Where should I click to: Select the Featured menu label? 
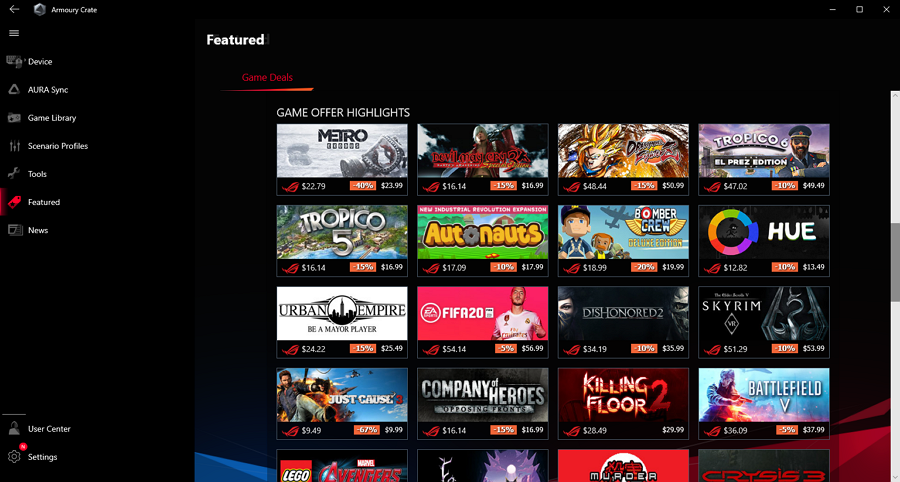[44, 202]
